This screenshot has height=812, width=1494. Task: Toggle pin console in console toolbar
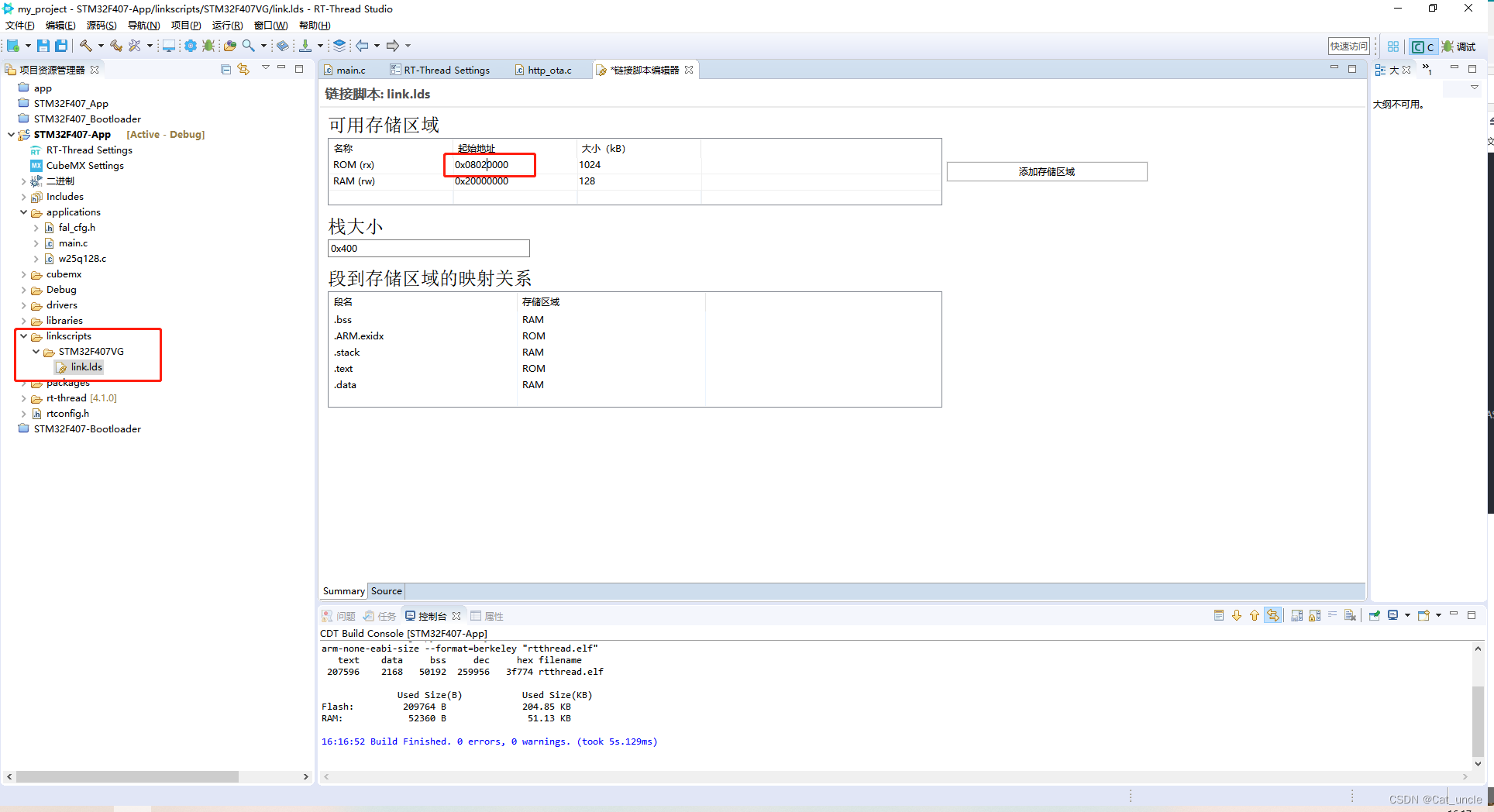click(x=1375, y=615)
